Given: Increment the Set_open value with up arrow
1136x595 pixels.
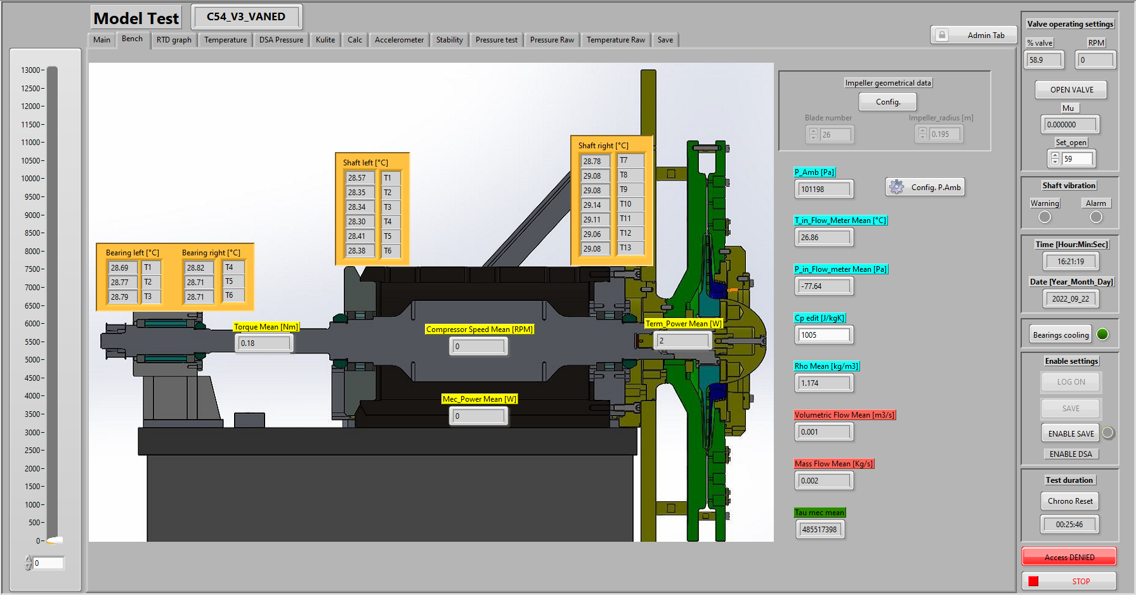Looking at the screenshot, I should tap(1054, 154).
